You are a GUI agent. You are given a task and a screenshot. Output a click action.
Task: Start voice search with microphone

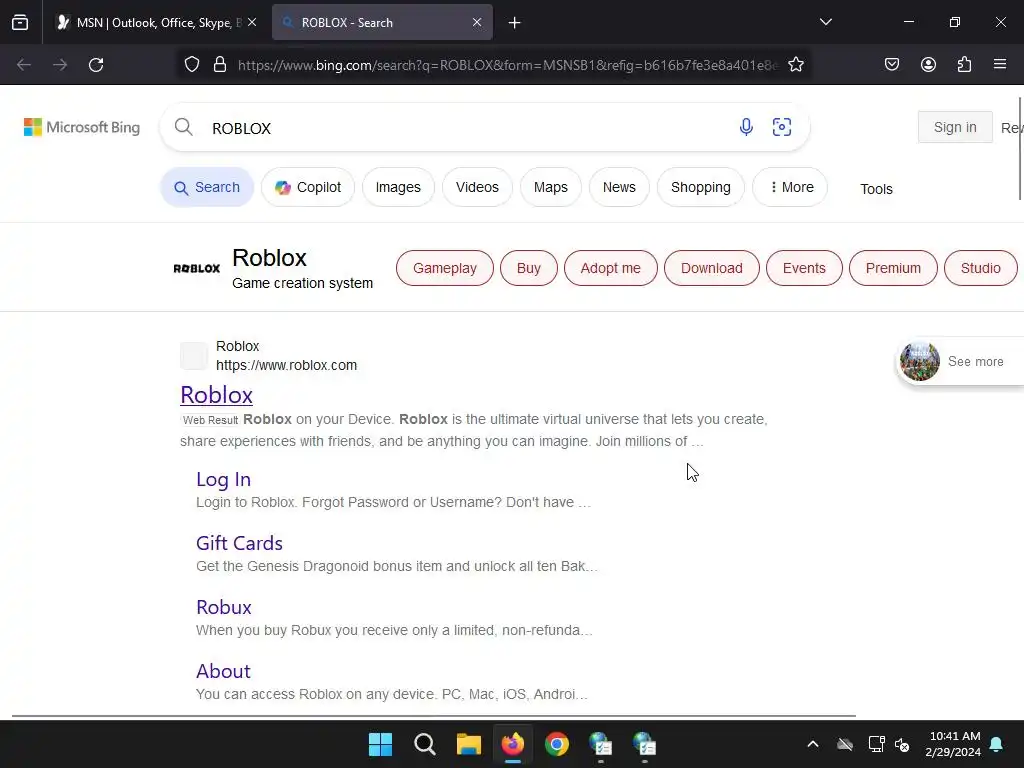(x=746, y=127)
